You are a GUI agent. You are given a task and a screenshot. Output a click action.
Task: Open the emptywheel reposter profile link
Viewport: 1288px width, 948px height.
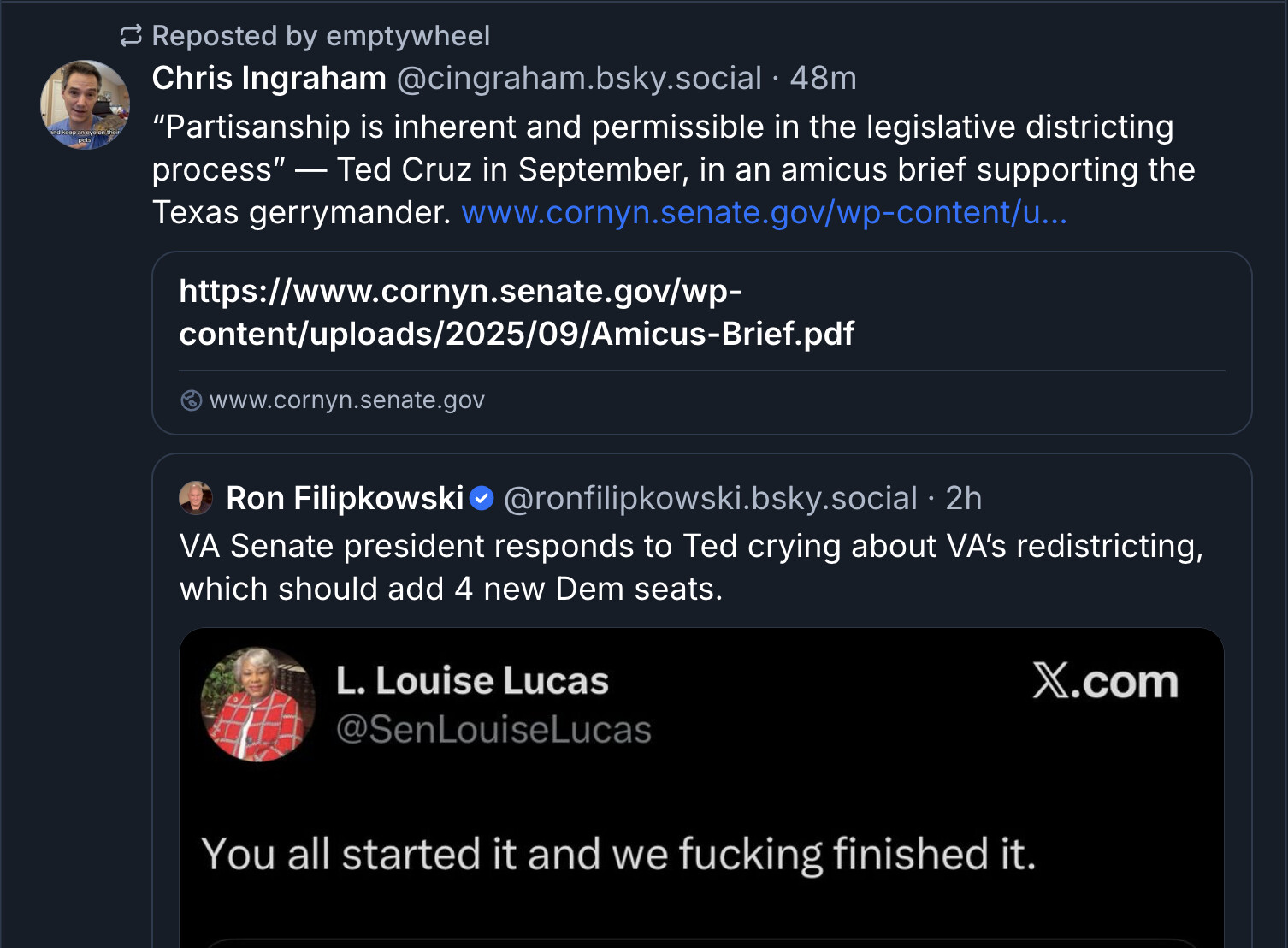pyautogui.click(x=408, y=36)
